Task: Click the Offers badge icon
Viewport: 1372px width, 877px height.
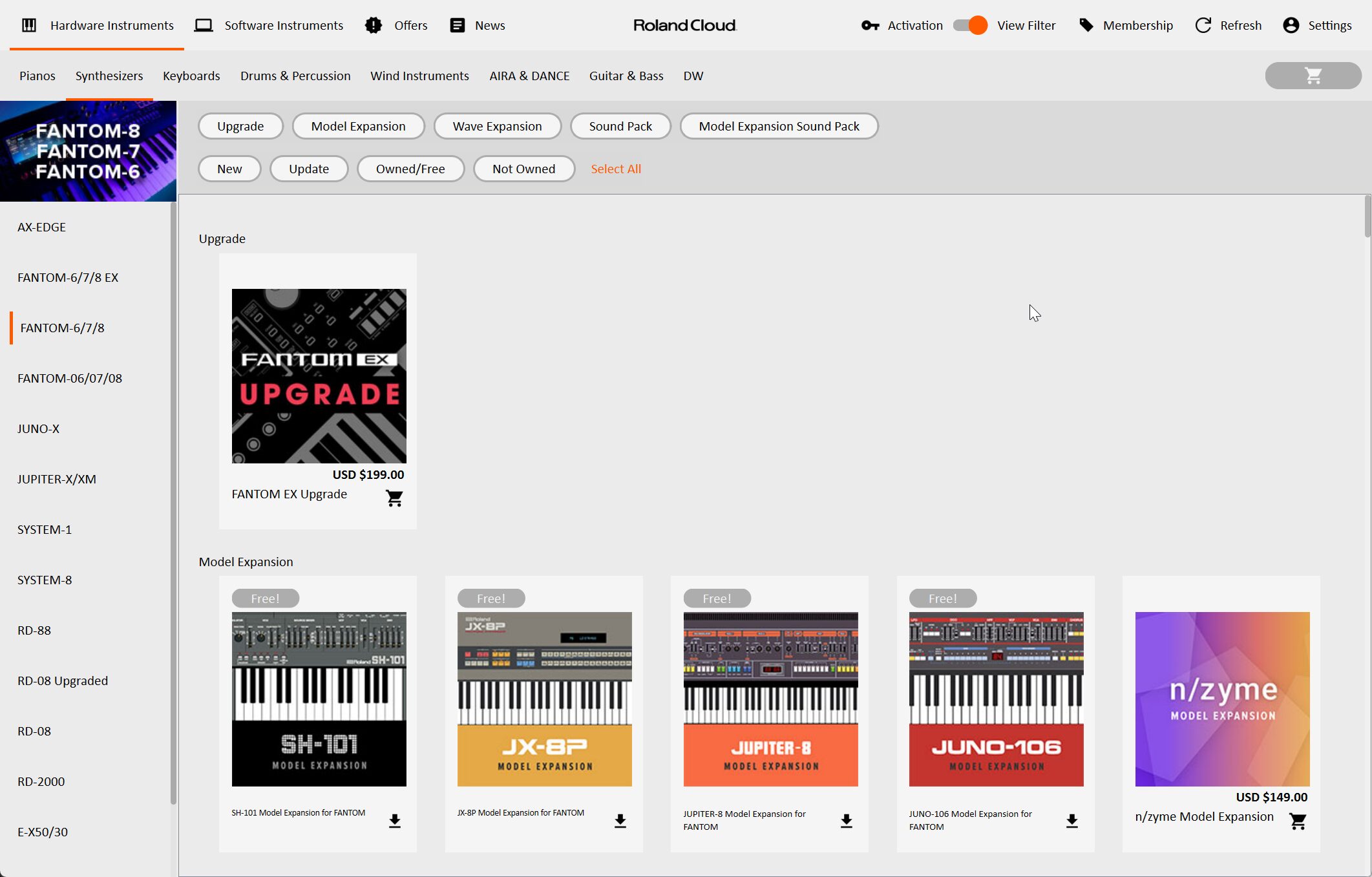Action: 374,25
